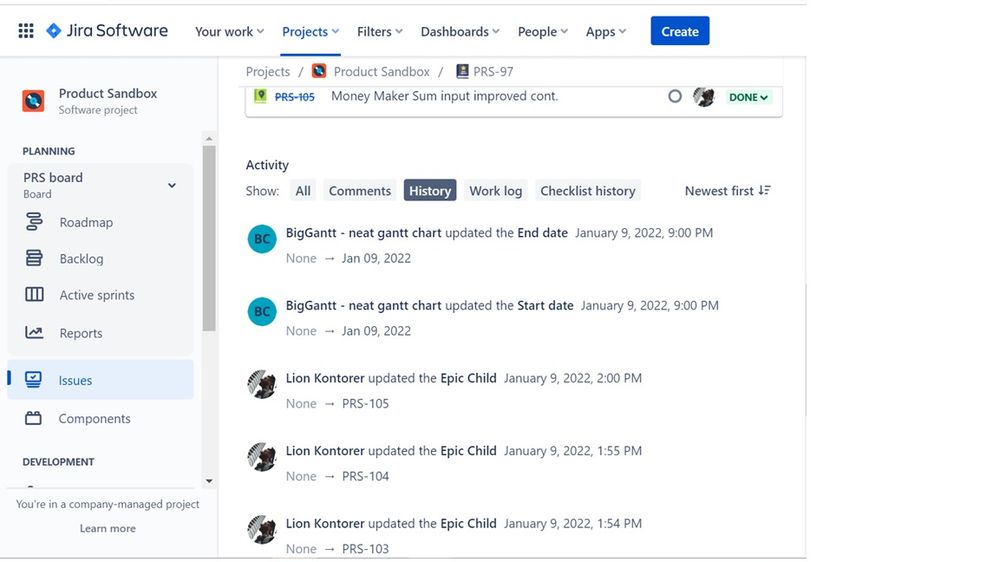Click sidebar scrollbar down arrow
Image resolution: width=999 pixels, height=562 pixels.
tap(209, 481)
